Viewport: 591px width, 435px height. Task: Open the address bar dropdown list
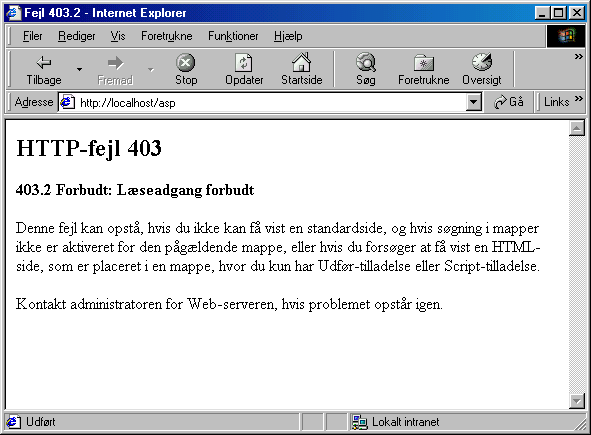pyautogui.click(x=473, y=102)
